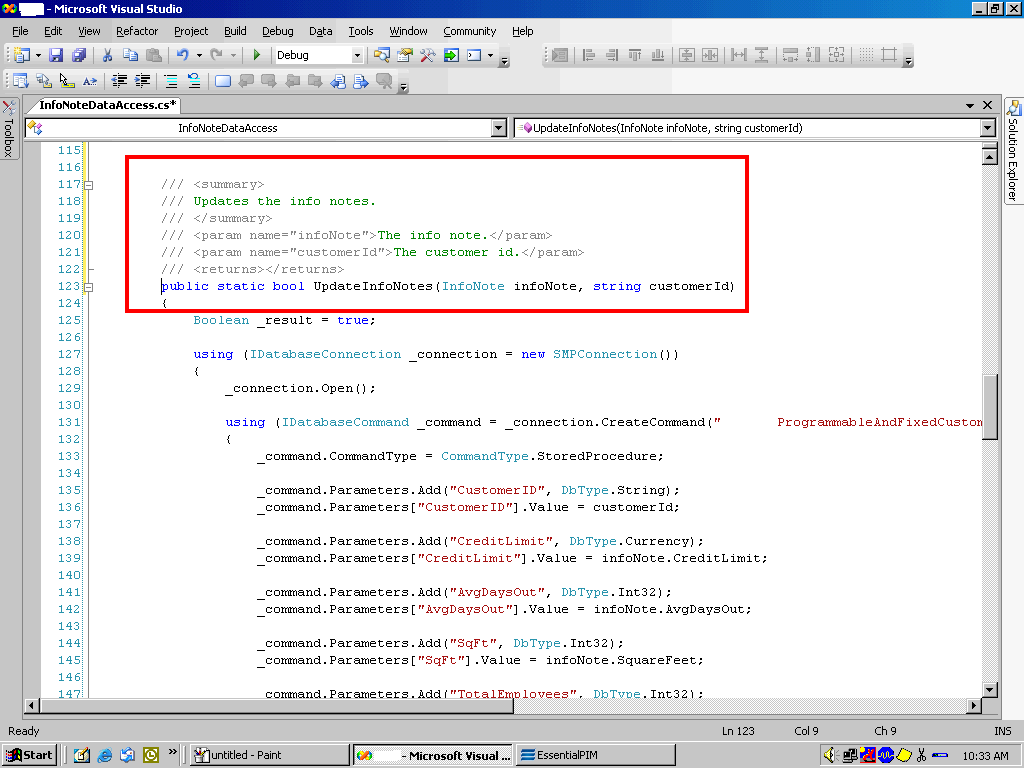Click the vertical scrollbar down arrow

(990, 688)
